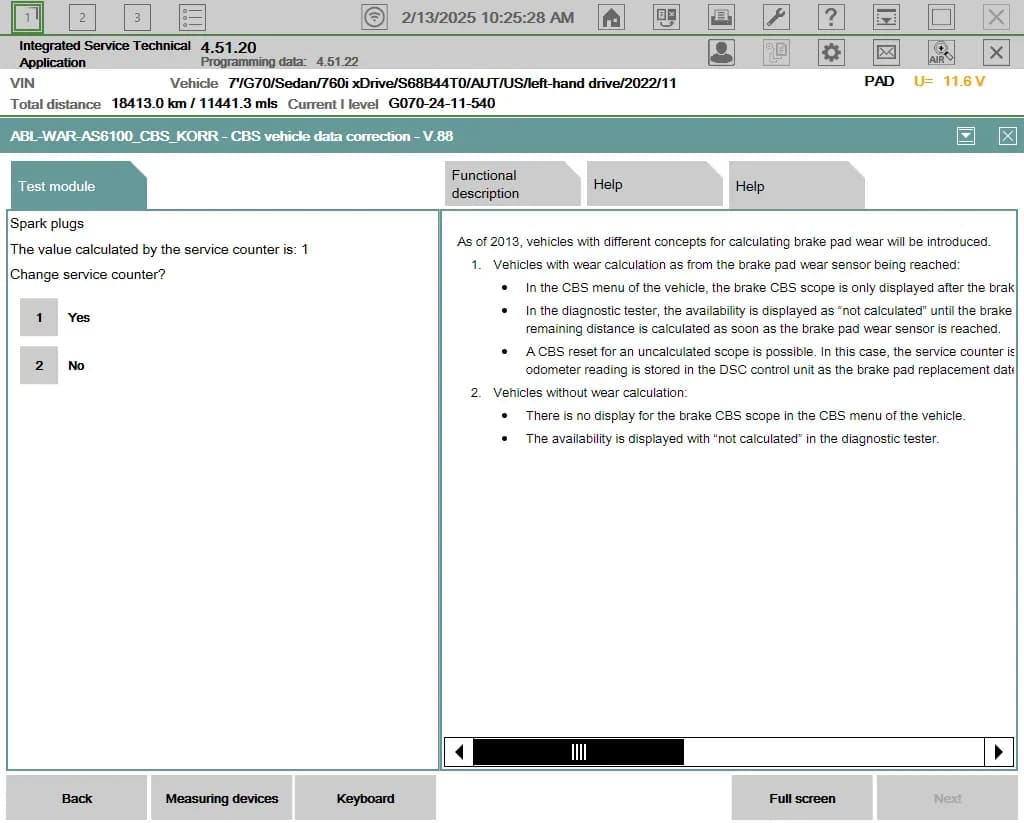Switch to Full screen view
Screen dimensions: 1024x823
click(802, 798)
